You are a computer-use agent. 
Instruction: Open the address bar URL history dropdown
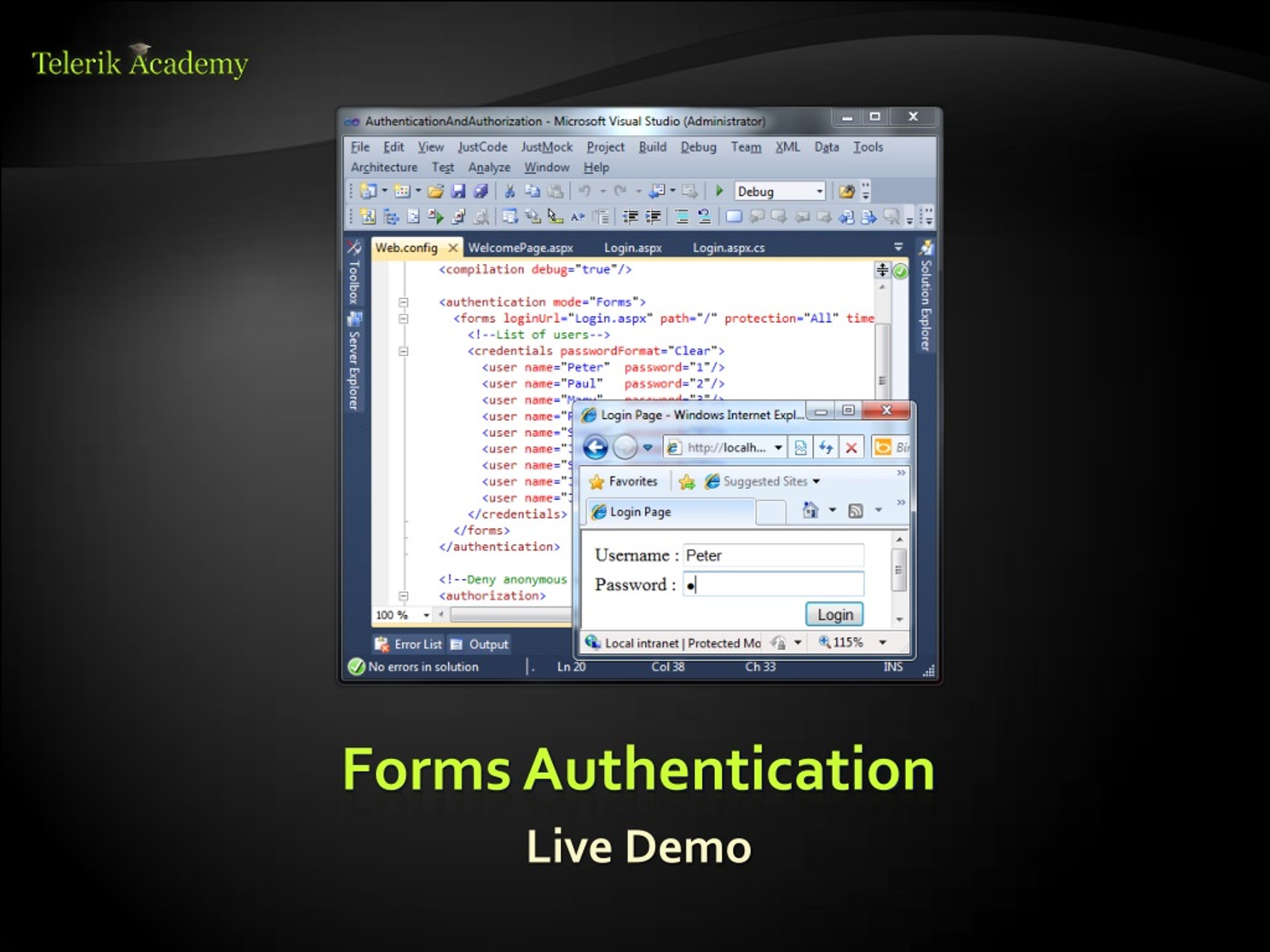click(x=778, y=447)
